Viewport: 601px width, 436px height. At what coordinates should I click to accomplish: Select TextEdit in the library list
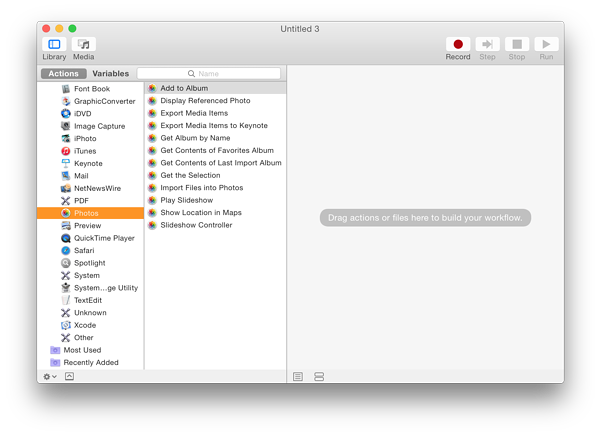(x=90, y=300)
